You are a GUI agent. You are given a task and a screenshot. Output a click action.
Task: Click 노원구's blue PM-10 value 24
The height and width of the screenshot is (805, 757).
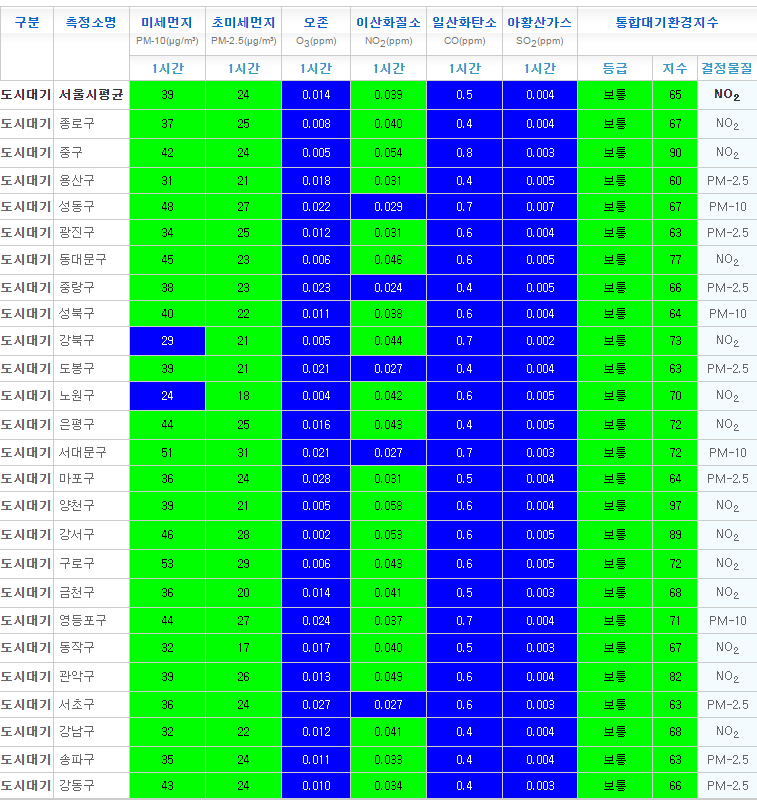point(167,395)
